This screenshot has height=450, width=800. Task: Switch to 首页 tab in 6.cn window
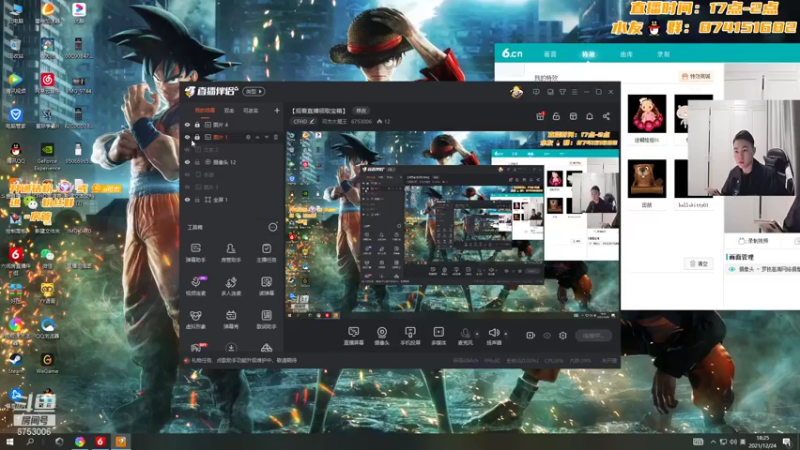[x=550, y=54]
